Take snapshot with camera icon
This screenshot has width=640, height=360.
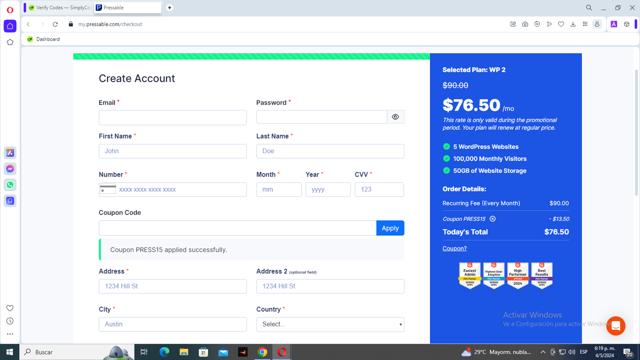click(525, 24)
